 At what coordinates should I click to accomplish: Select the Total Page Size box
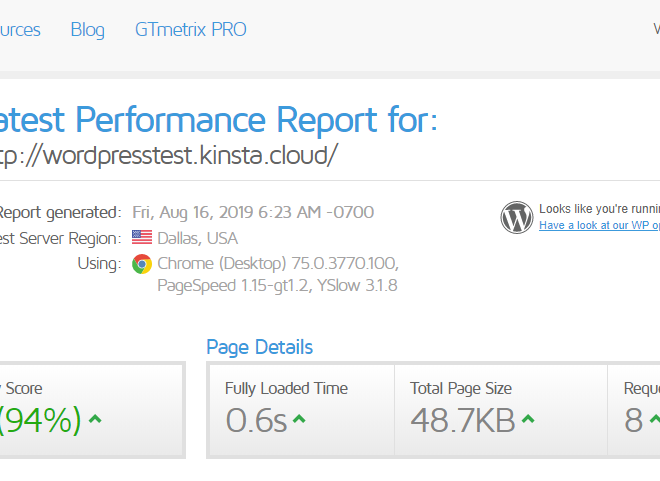coord(501,410)
